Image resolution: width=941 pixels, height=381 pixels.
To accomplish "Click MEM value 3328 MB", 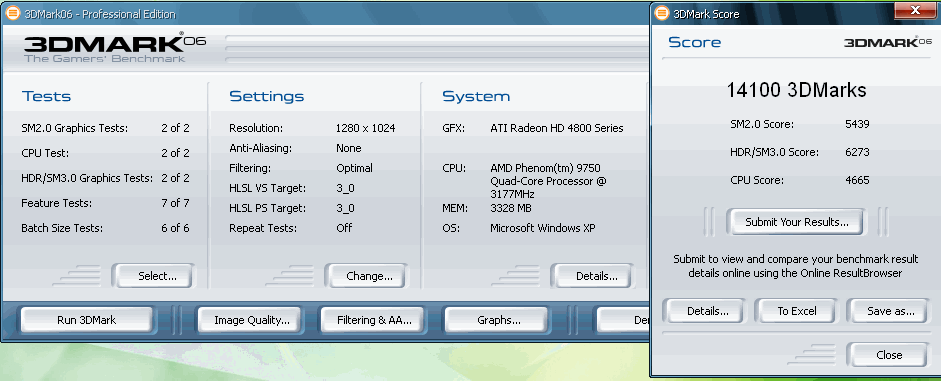I will [x=511, y=208].
